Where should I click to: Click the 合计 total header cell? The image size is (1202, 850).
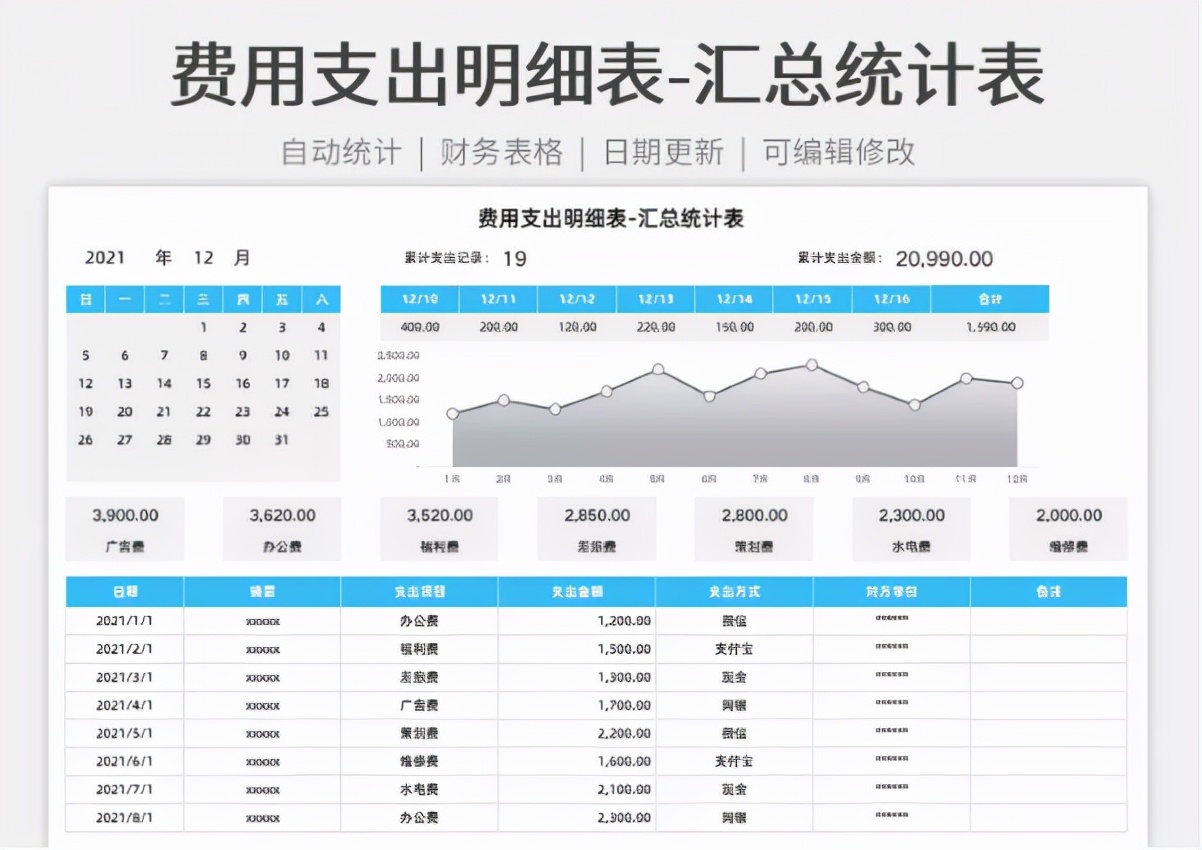click(990, 299)
